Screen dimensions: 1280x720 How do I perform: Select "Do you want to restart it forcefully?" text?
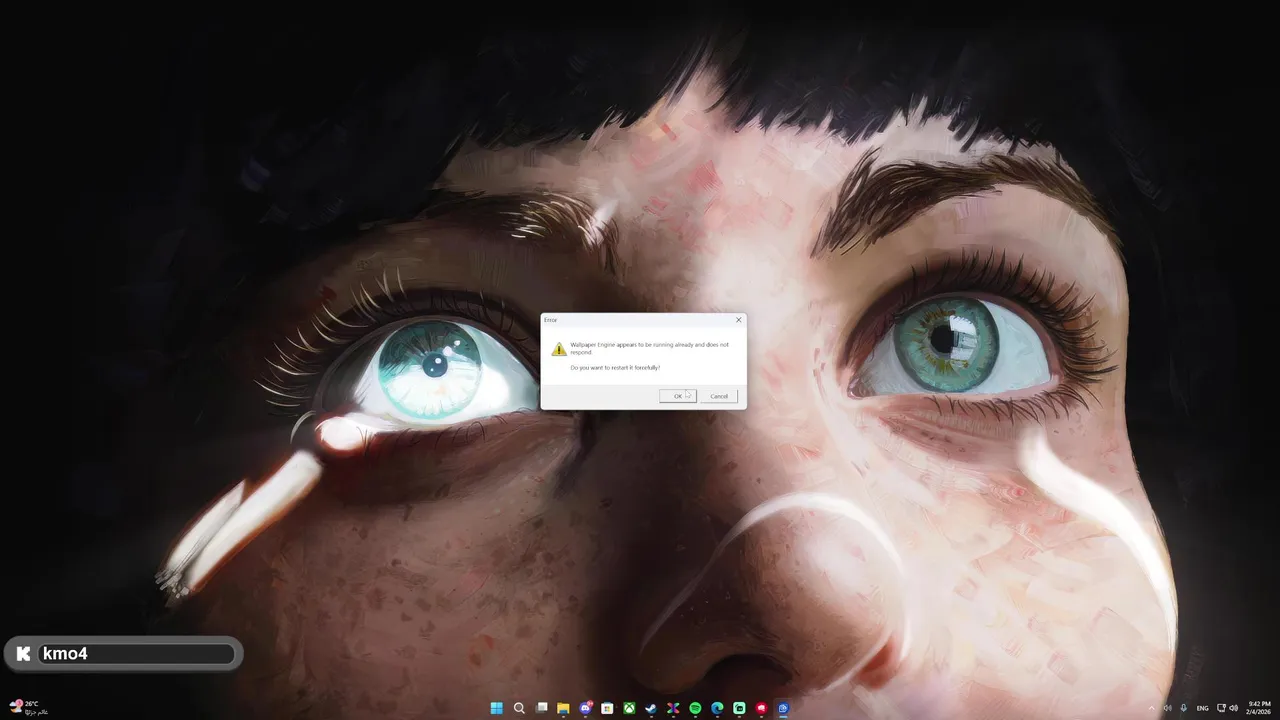click(x=615, y=368)
